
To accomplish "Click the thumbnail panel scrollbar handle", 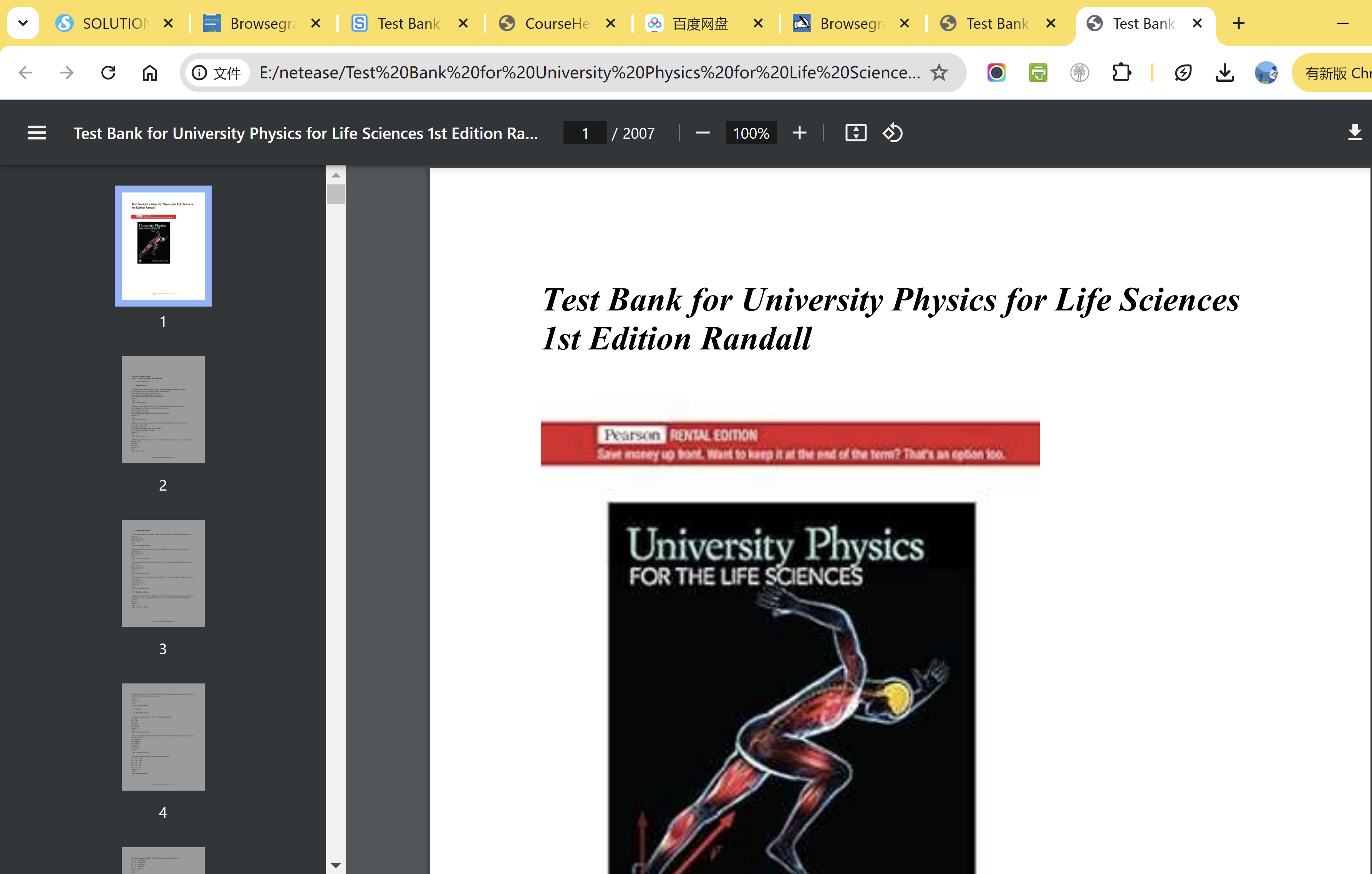I will click(336, 194).
